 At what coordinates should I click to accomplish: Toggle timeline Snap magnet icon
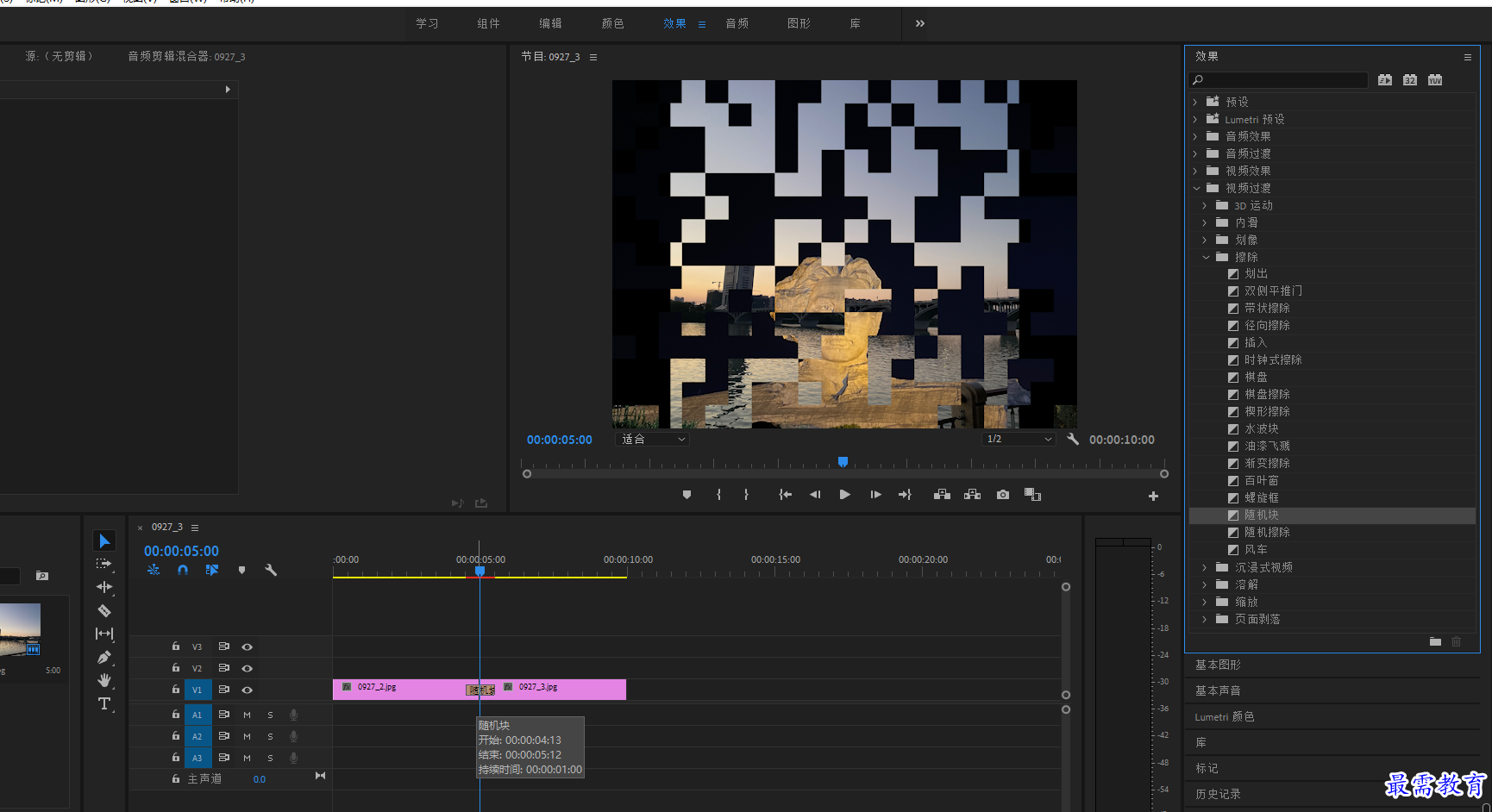(x=183, y=570)
